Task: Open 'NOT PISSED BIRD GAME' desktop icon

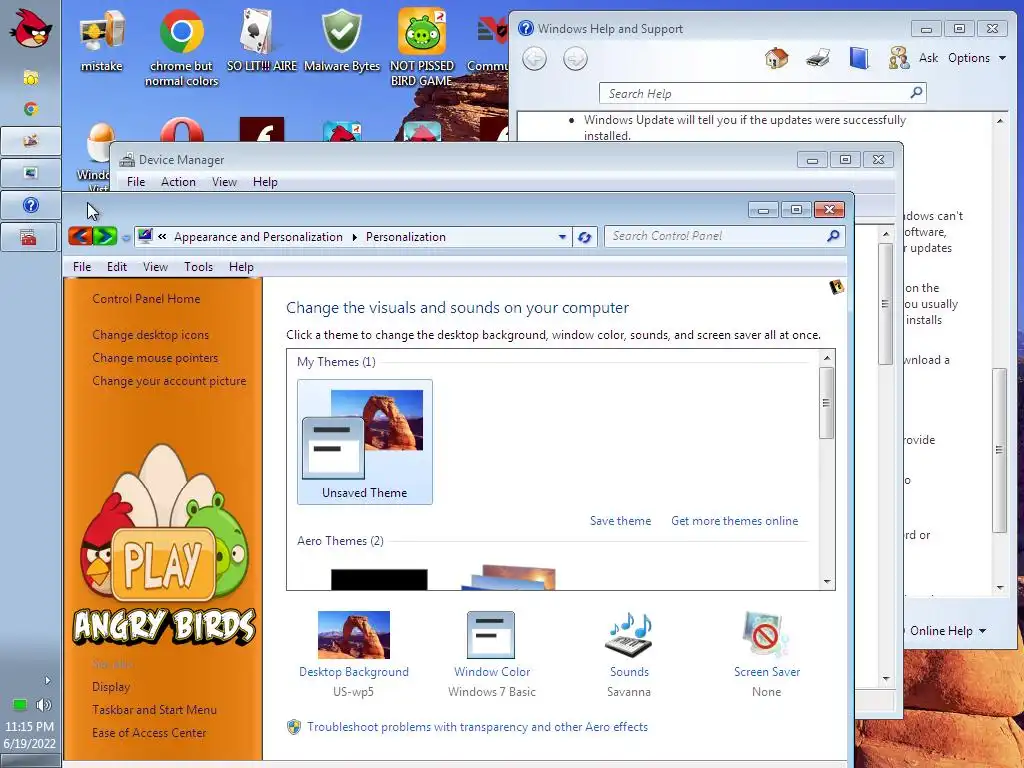Action: [422, 48]
